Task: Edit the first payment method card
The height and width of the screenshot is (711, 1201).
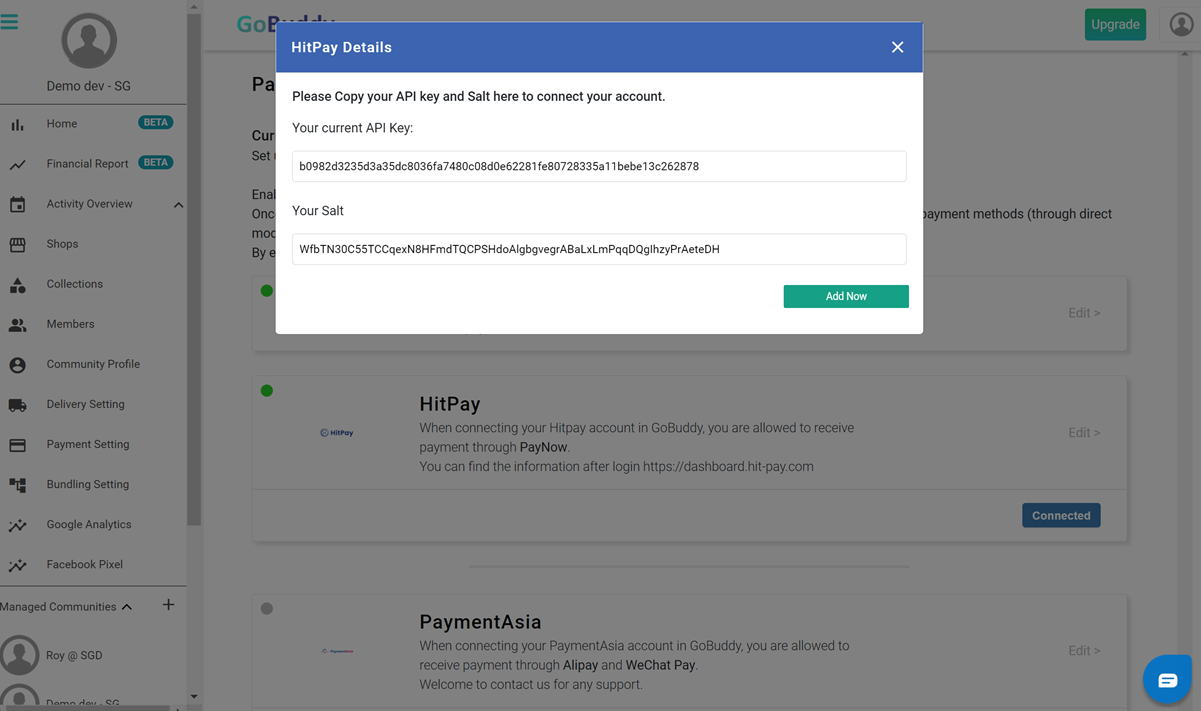Action: [1084, 313]
